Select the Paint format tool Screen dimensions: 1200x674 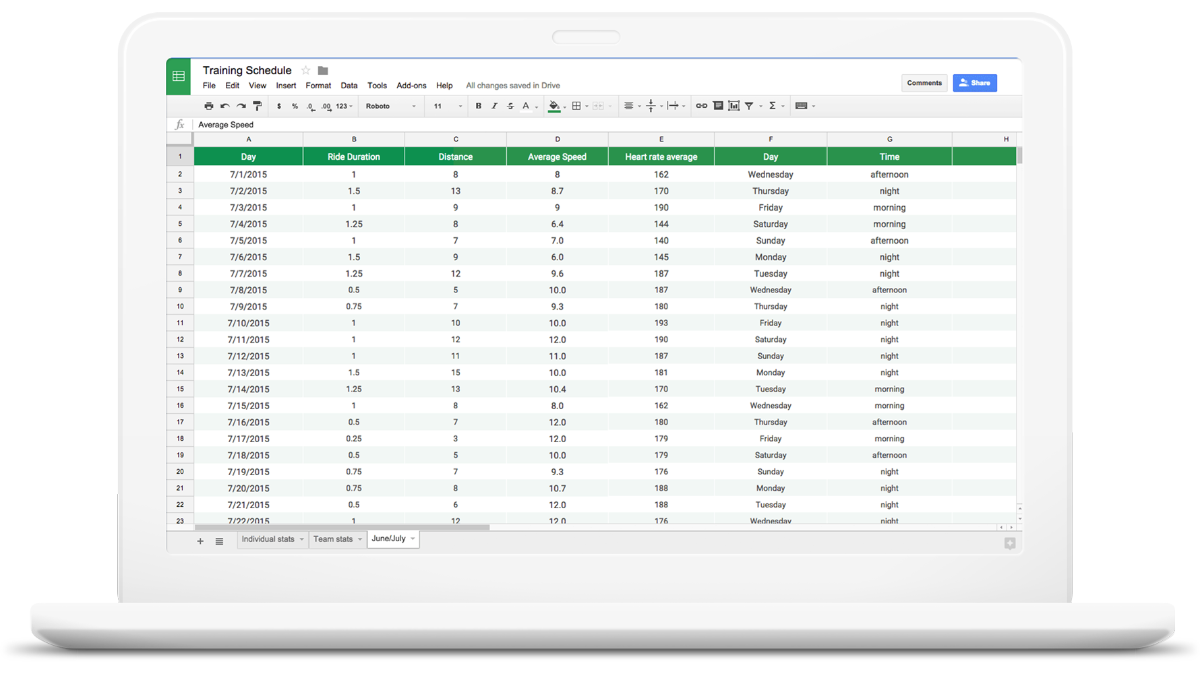(257, 106)
